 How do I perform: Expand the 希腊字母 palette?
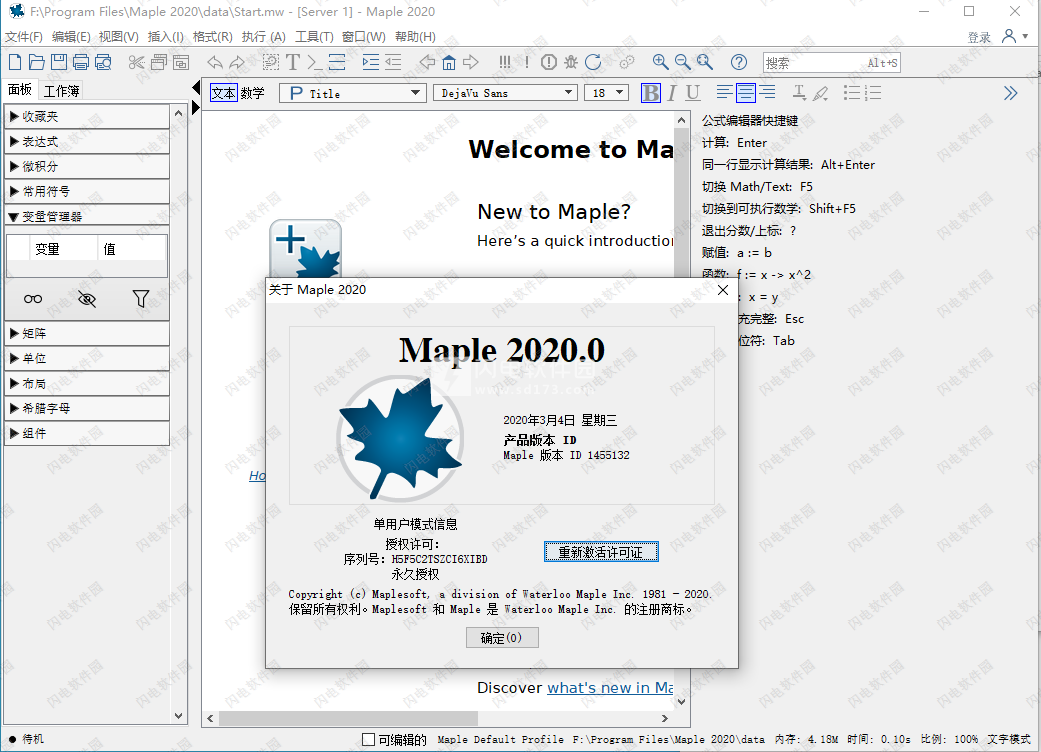tap(87, 408)
